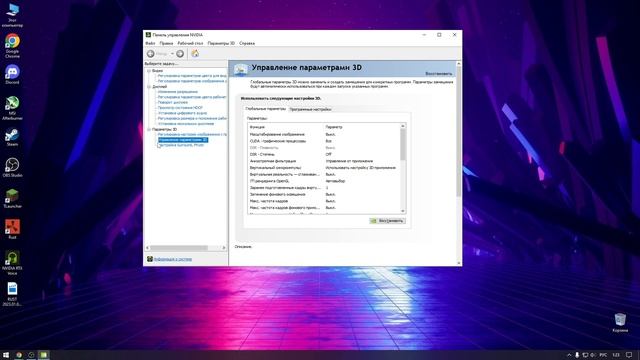
Task: Switch input language via 'РУС' indicator
Action: pos(603,355)
